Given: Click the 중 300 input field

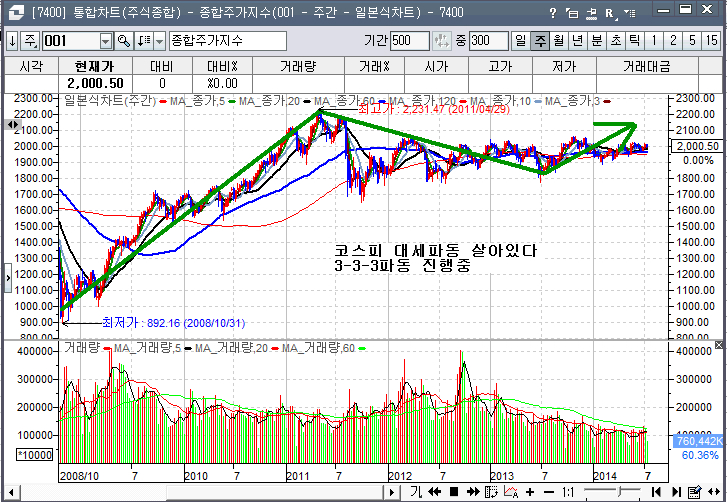Looking at the screenshot, I should tap(488, 41).
